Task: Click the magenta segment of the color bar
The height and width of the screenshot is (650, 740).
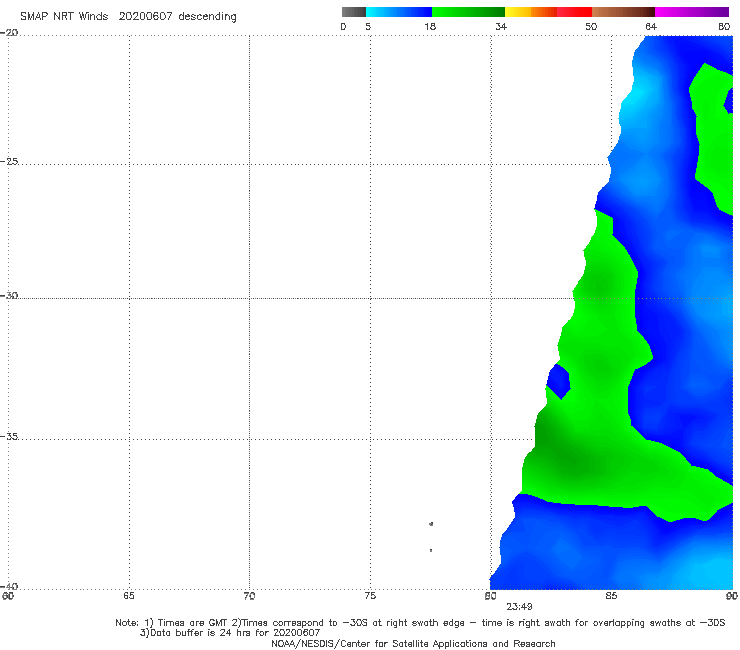Action: (x=691, y=12)
